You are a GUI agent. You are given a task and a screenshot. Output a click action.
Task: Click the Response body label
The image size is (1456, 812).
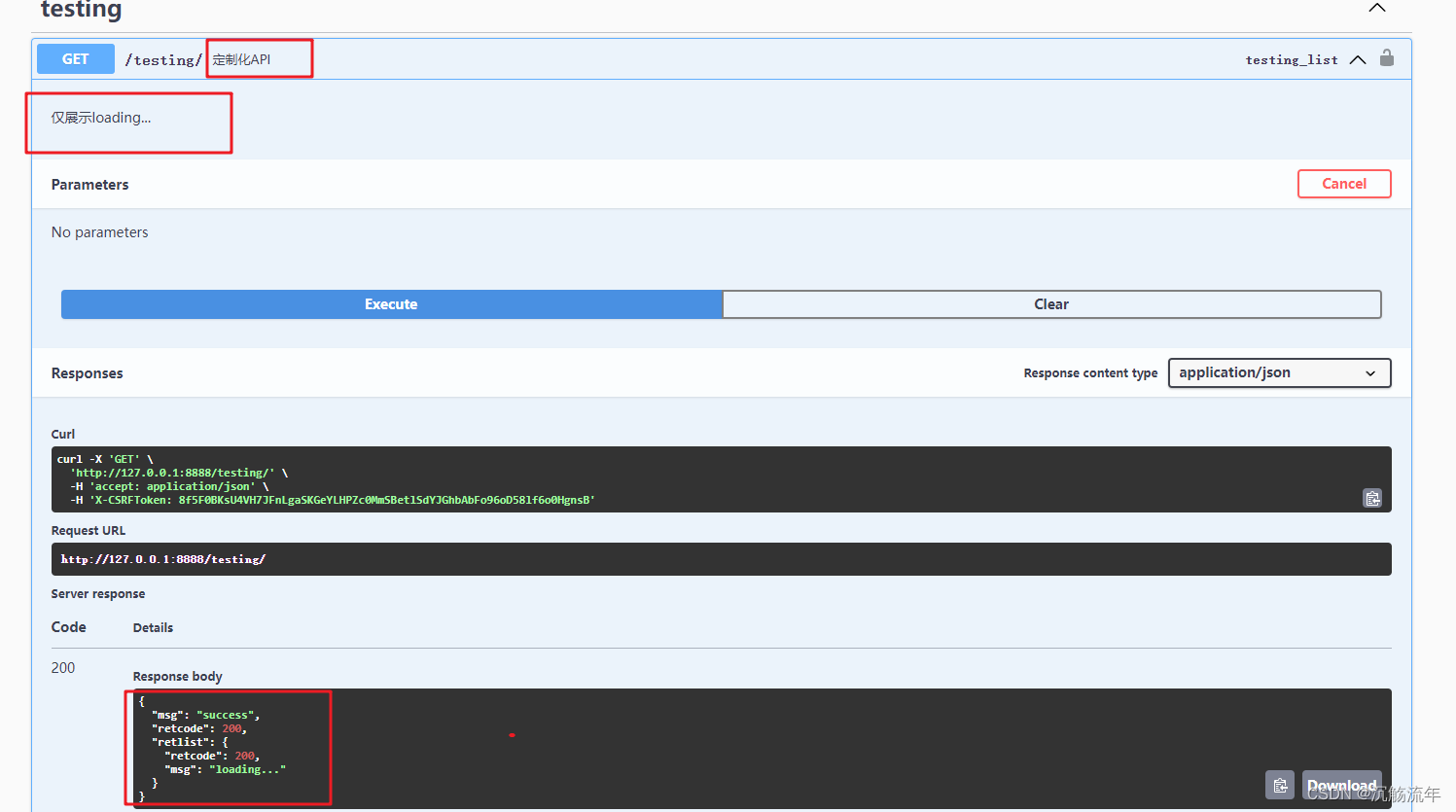tap(178, 677)
